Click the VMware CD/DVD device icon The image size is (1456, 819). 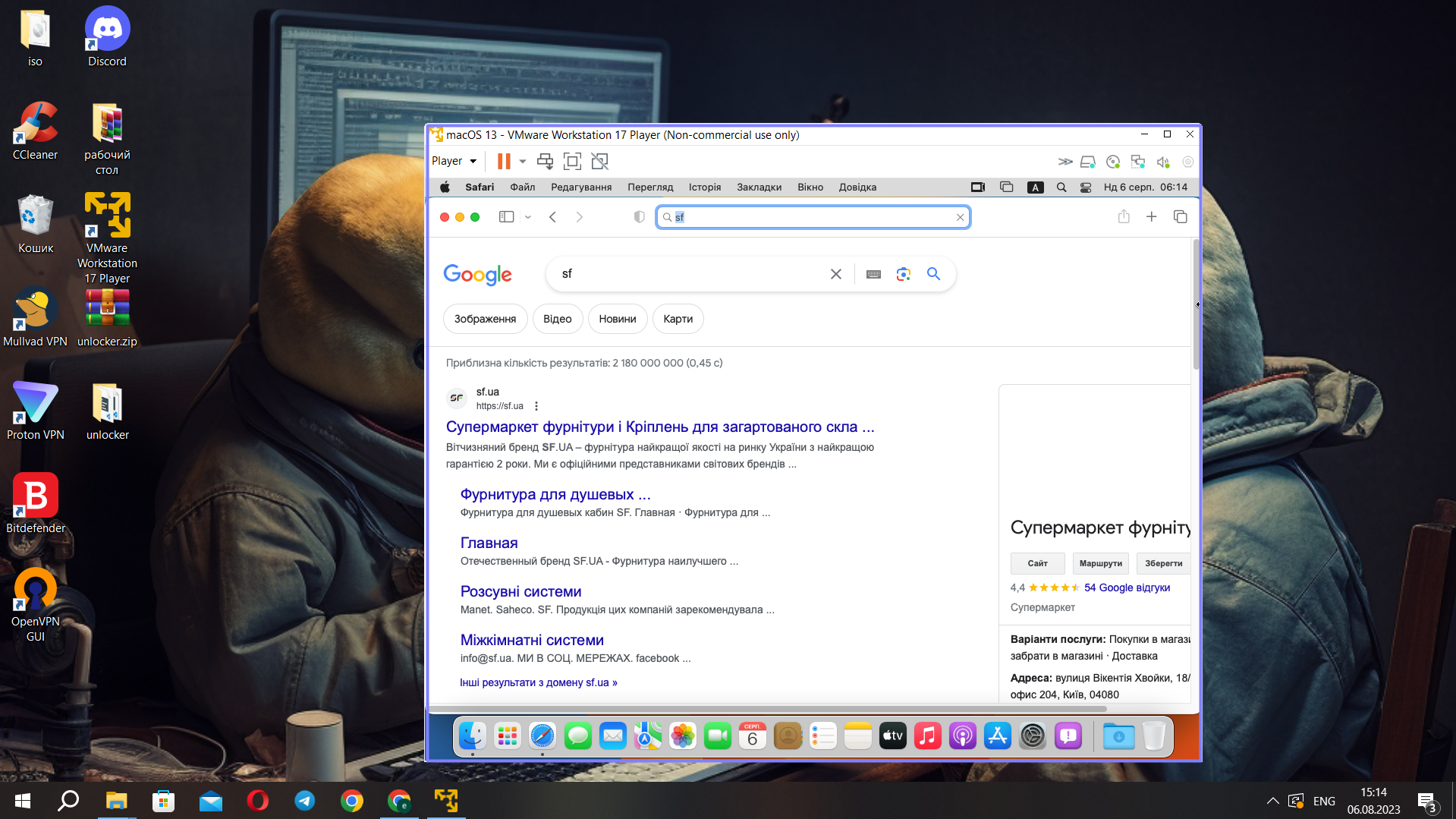tap(1113, 162)
